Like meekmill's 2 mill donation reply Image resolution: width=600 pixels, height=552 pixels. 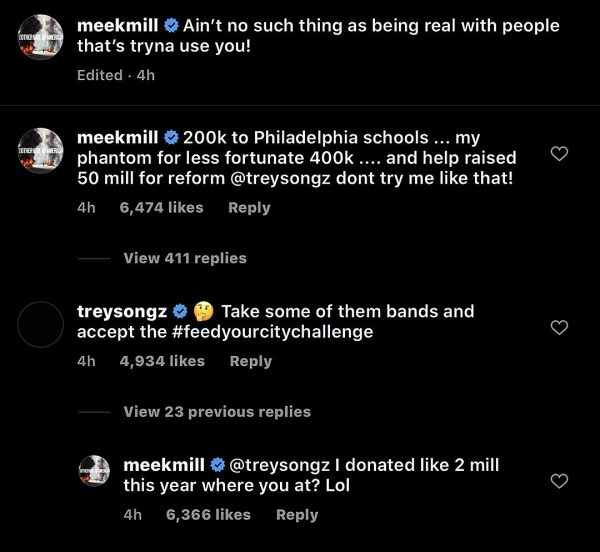[560, 482]
